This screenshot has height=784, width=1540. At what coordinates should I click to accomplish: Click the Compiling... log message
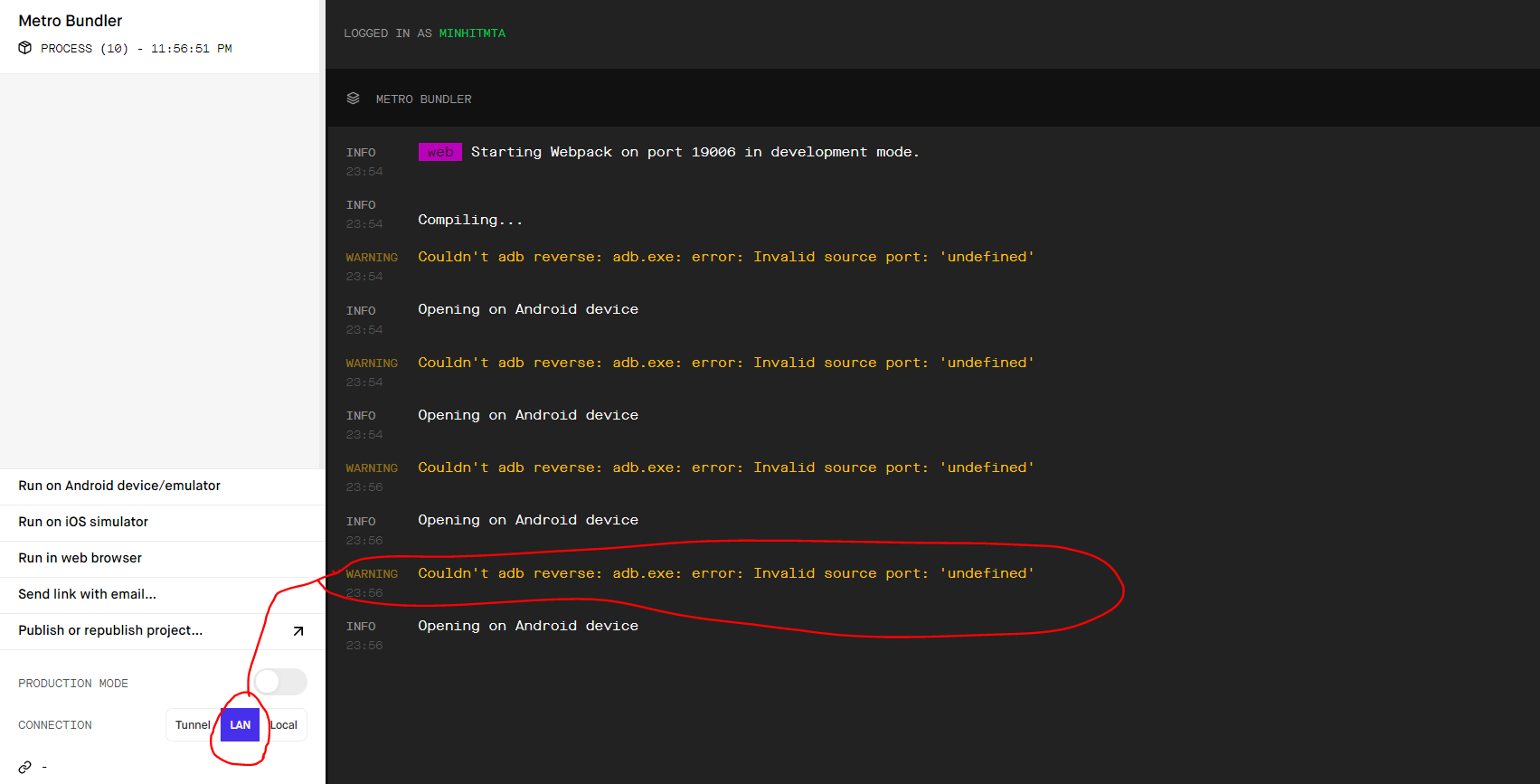pos(470,220)
